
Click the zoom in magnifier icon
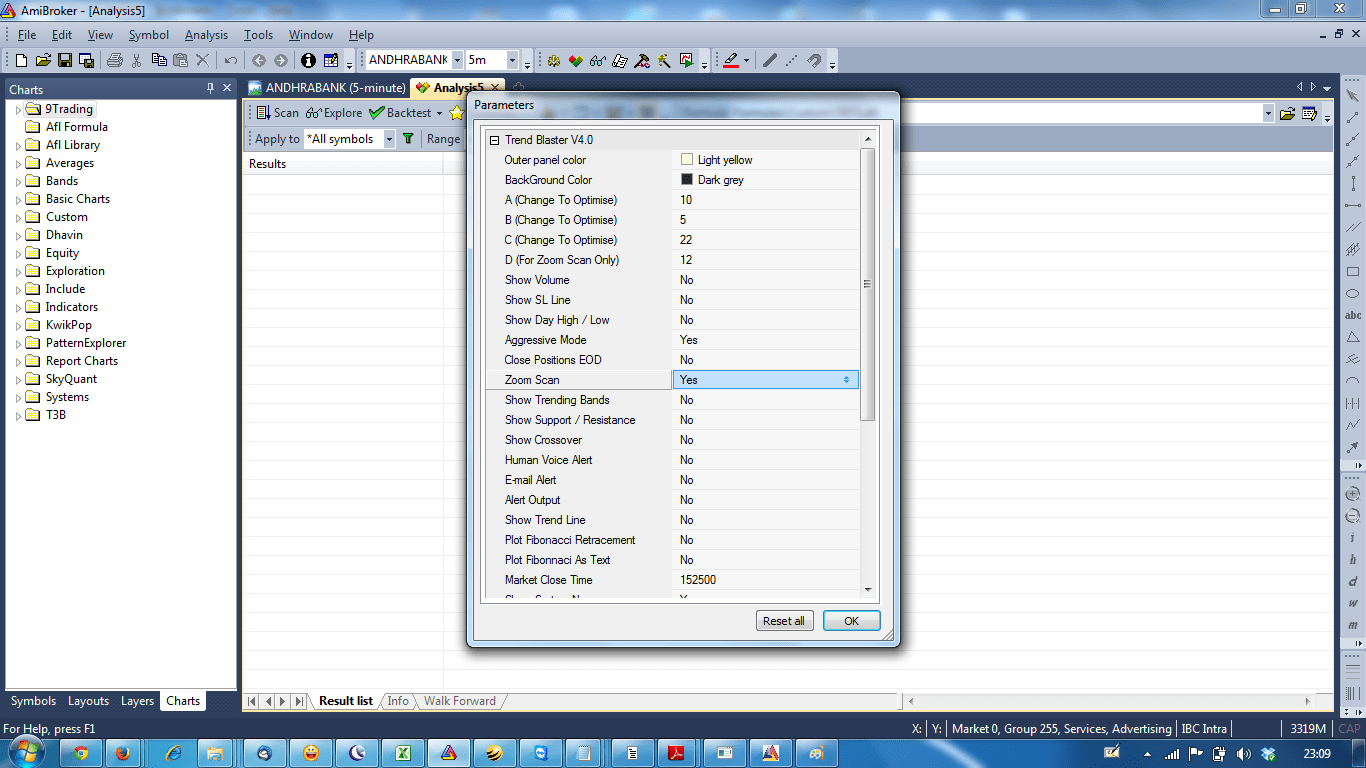(1353, 494)
